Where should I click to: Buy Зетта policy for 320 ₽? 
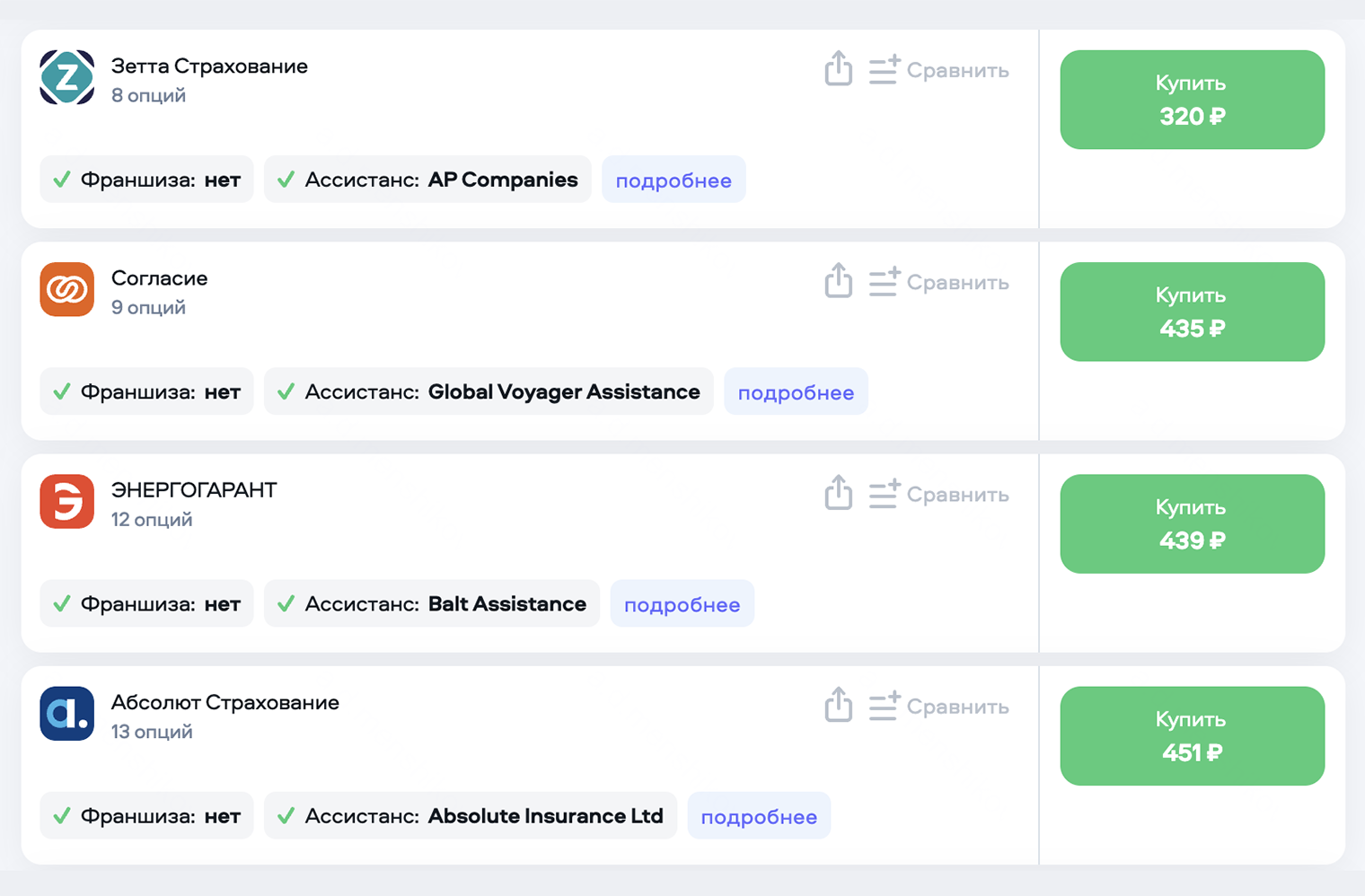click(1192, 100)
